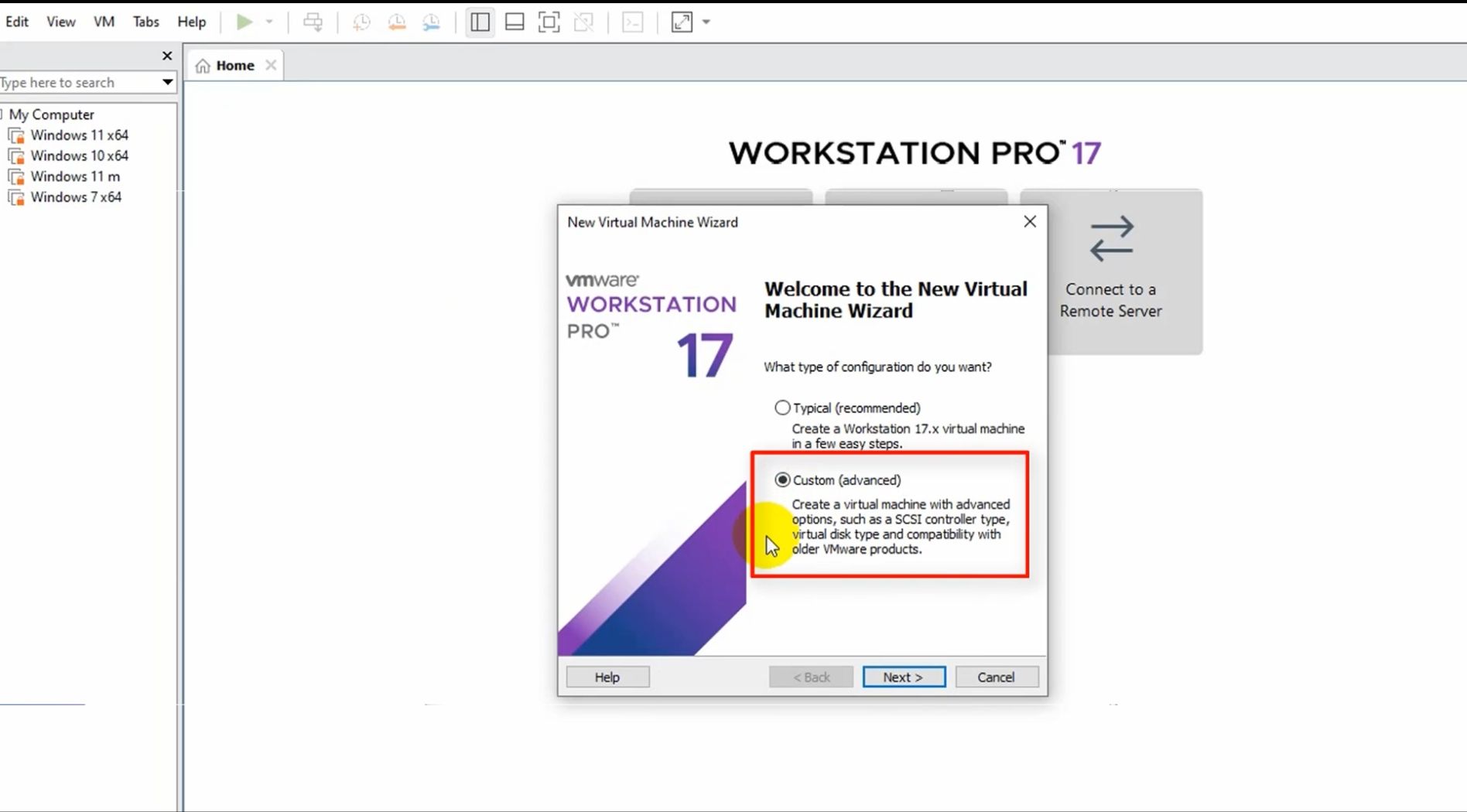Screen dimensions: 1467x812
Task: Click the Windows 11 x64 VM icon
Action: click(x=16, y=136)
